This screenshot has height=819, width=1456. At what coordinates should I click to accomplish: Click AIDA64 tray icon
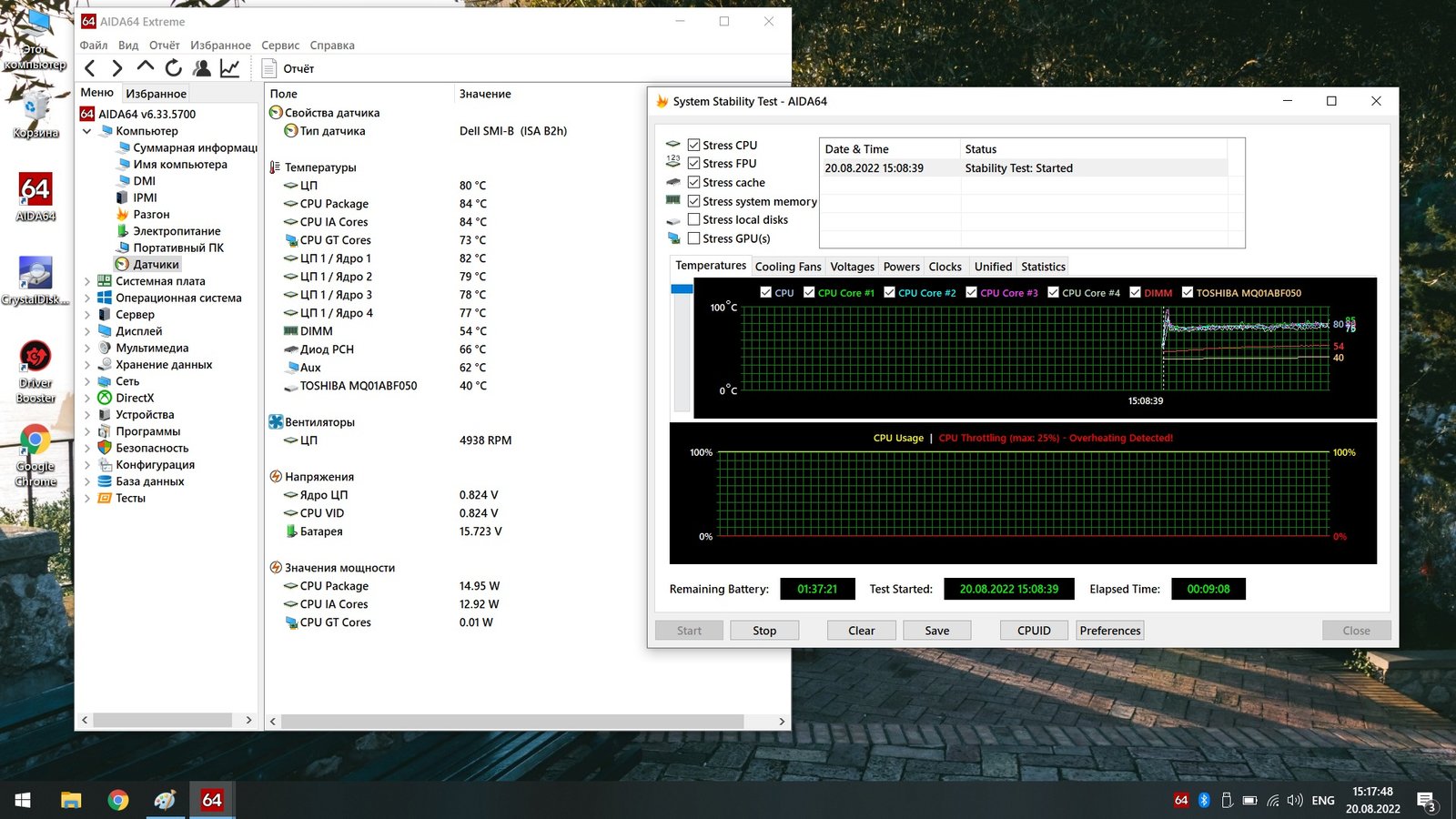(1181, 800)
